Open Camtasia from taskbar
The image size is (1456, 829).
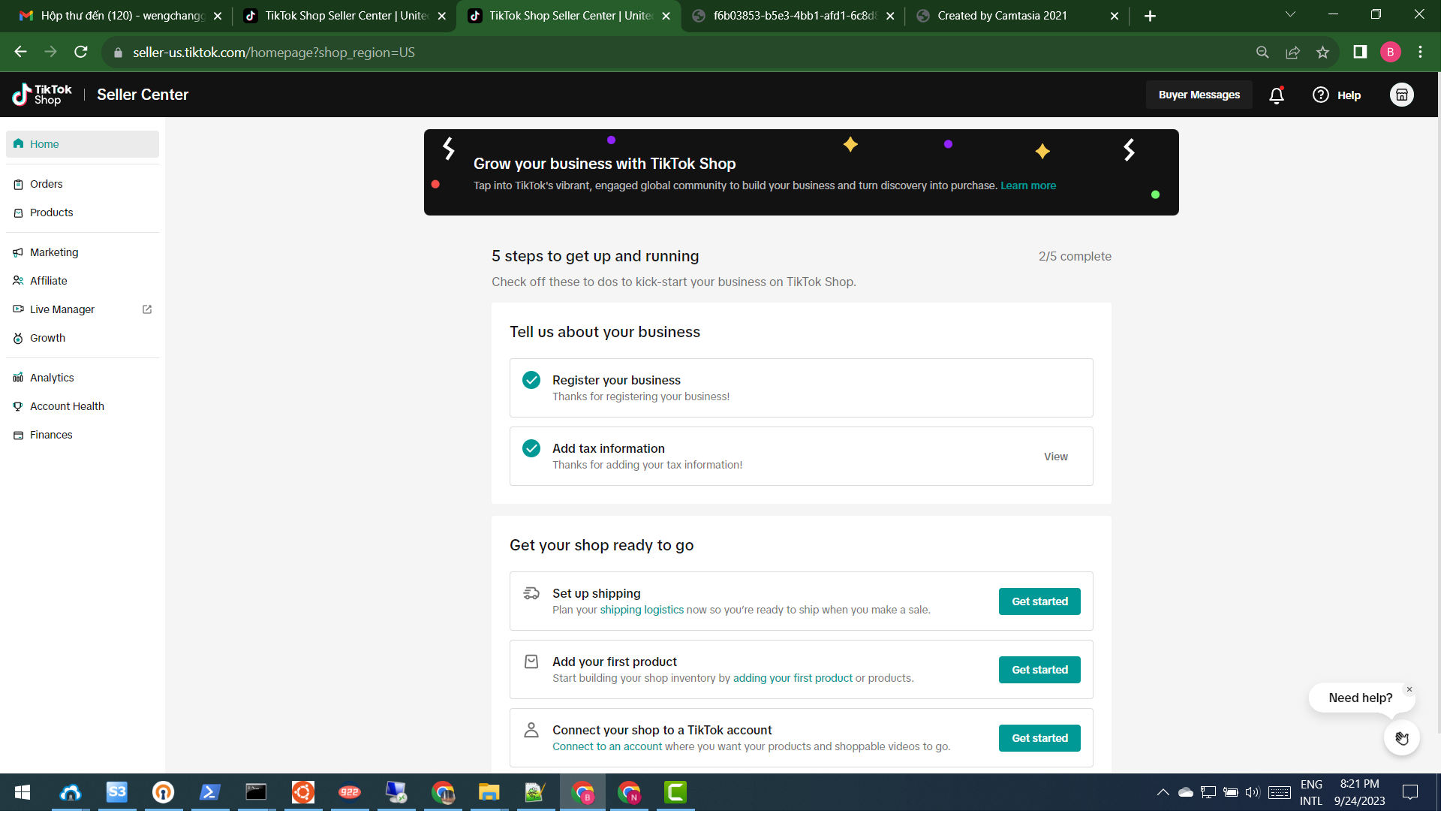tap(675, 792)
